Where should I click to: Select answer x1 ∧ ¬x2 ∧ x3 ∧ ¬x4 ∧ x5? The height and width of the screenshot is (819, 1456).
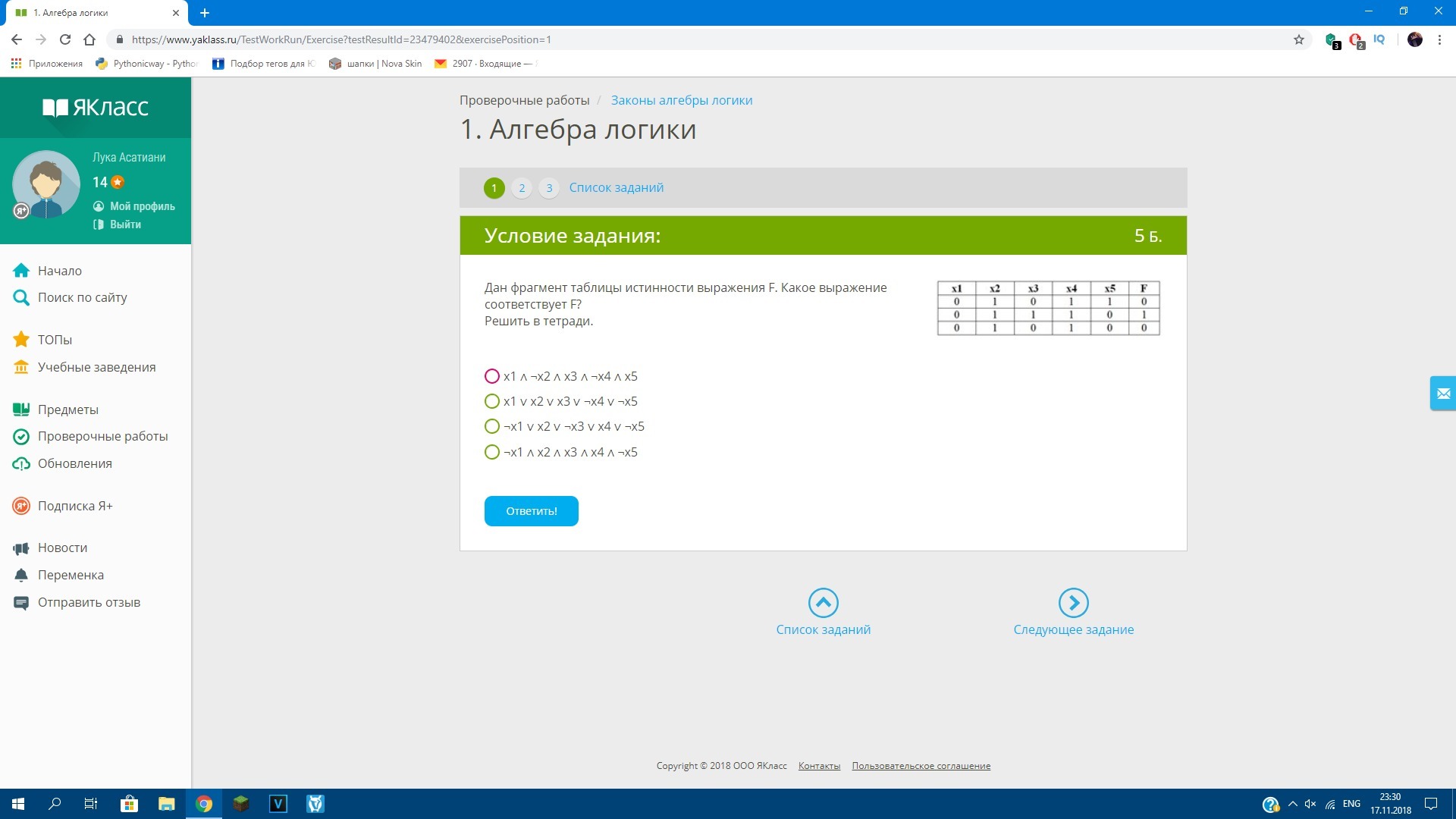tap(492, 376)
